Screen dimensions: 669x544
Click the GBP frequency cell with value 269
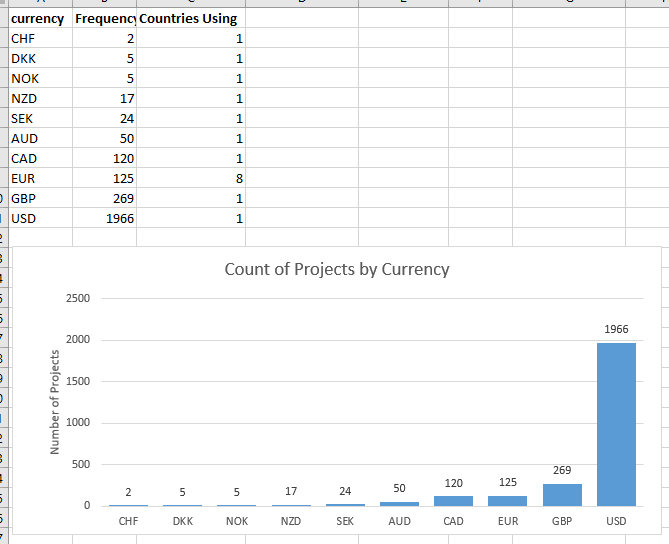(104, 199)
